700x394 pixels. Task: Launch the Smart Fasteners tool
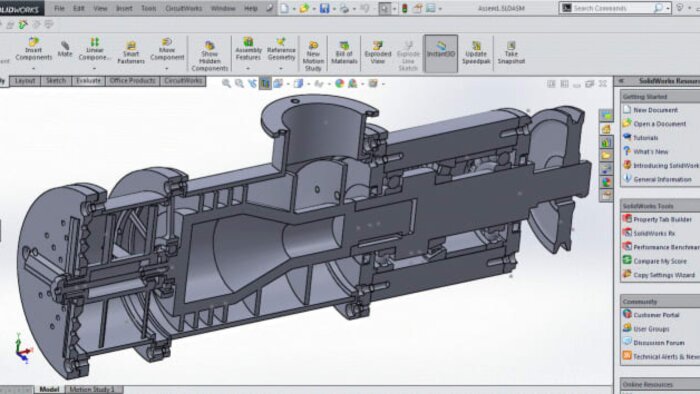(131, 53)
